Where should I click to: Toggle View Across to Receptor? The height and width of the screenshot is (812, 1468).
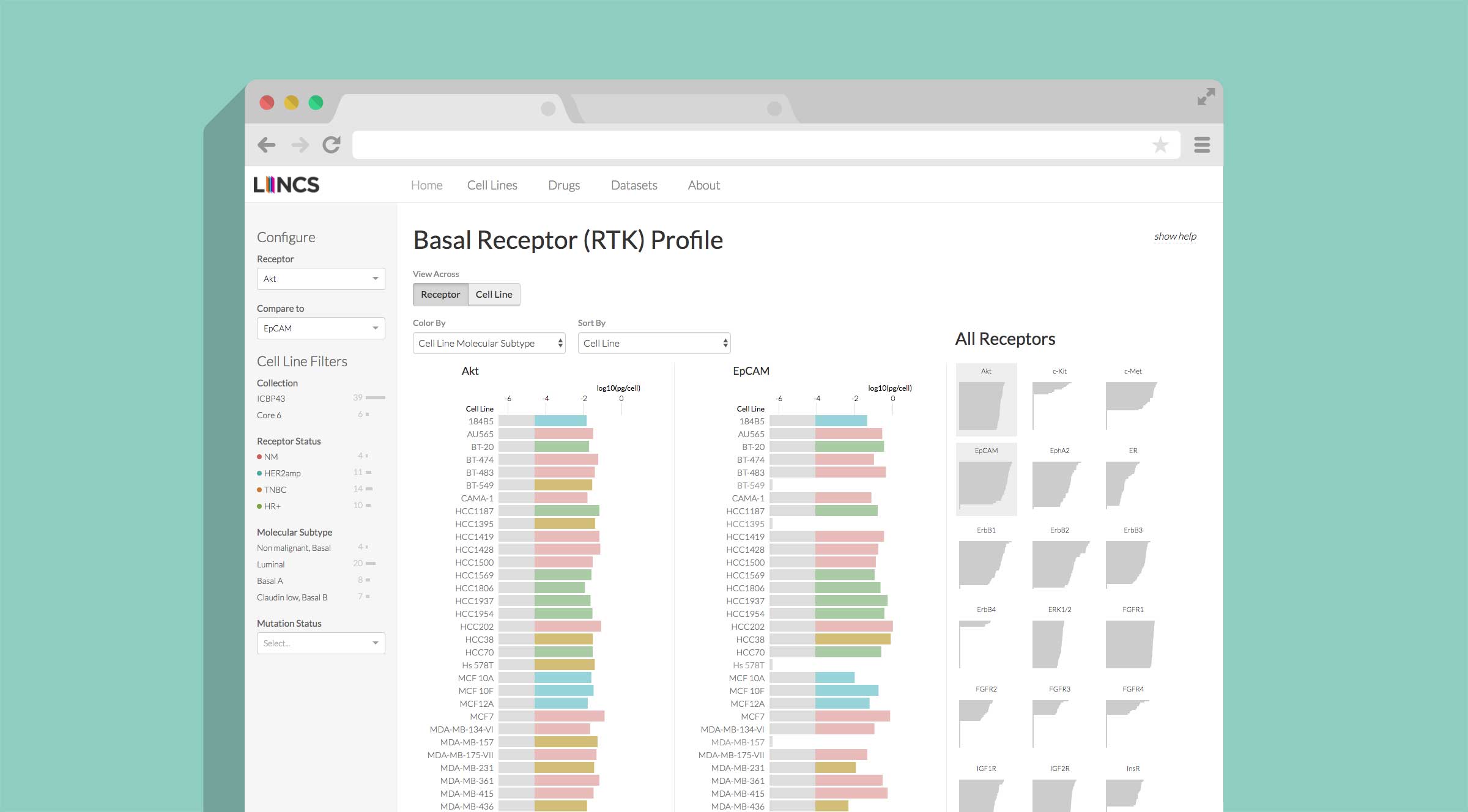coord(440,295)
